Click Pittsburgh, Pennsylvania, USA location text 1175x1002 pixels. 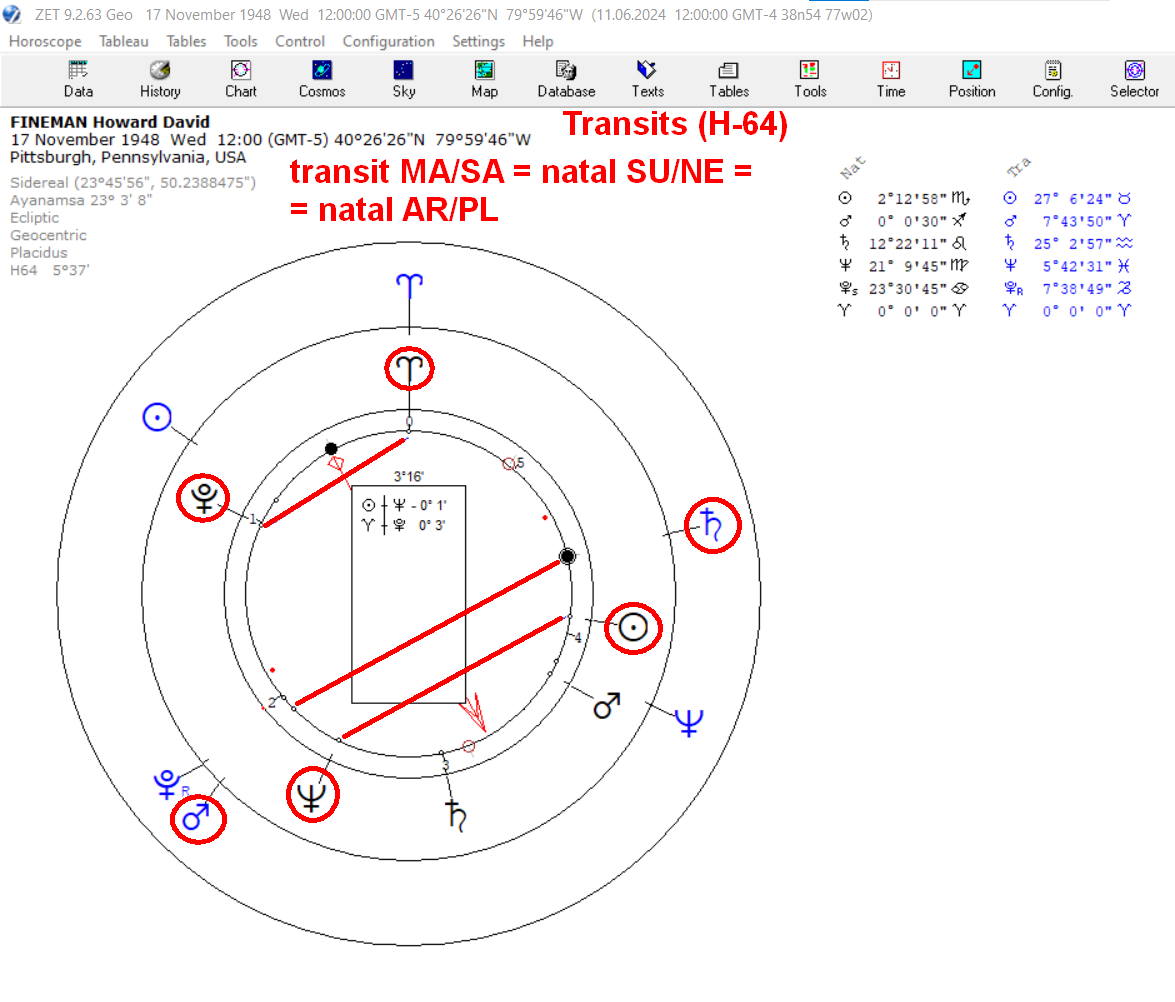tap(127, 157)
